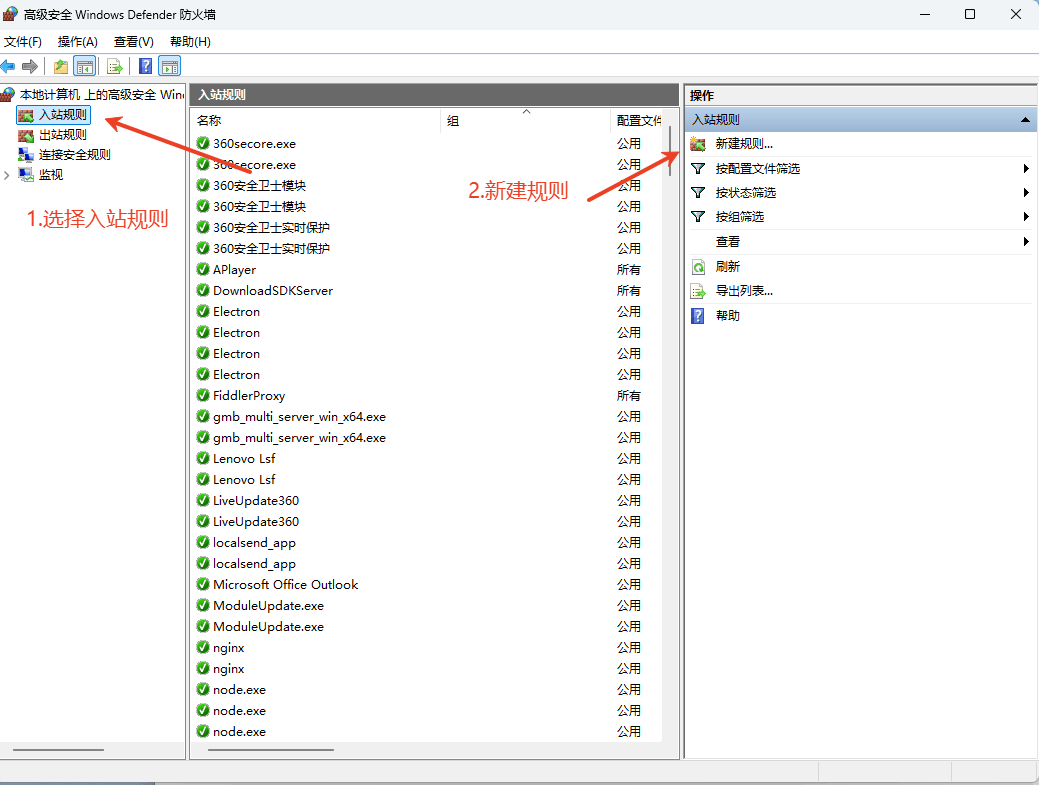
Task: Click the forward arrow toolbar icon
Action: [x=29, y=66]
